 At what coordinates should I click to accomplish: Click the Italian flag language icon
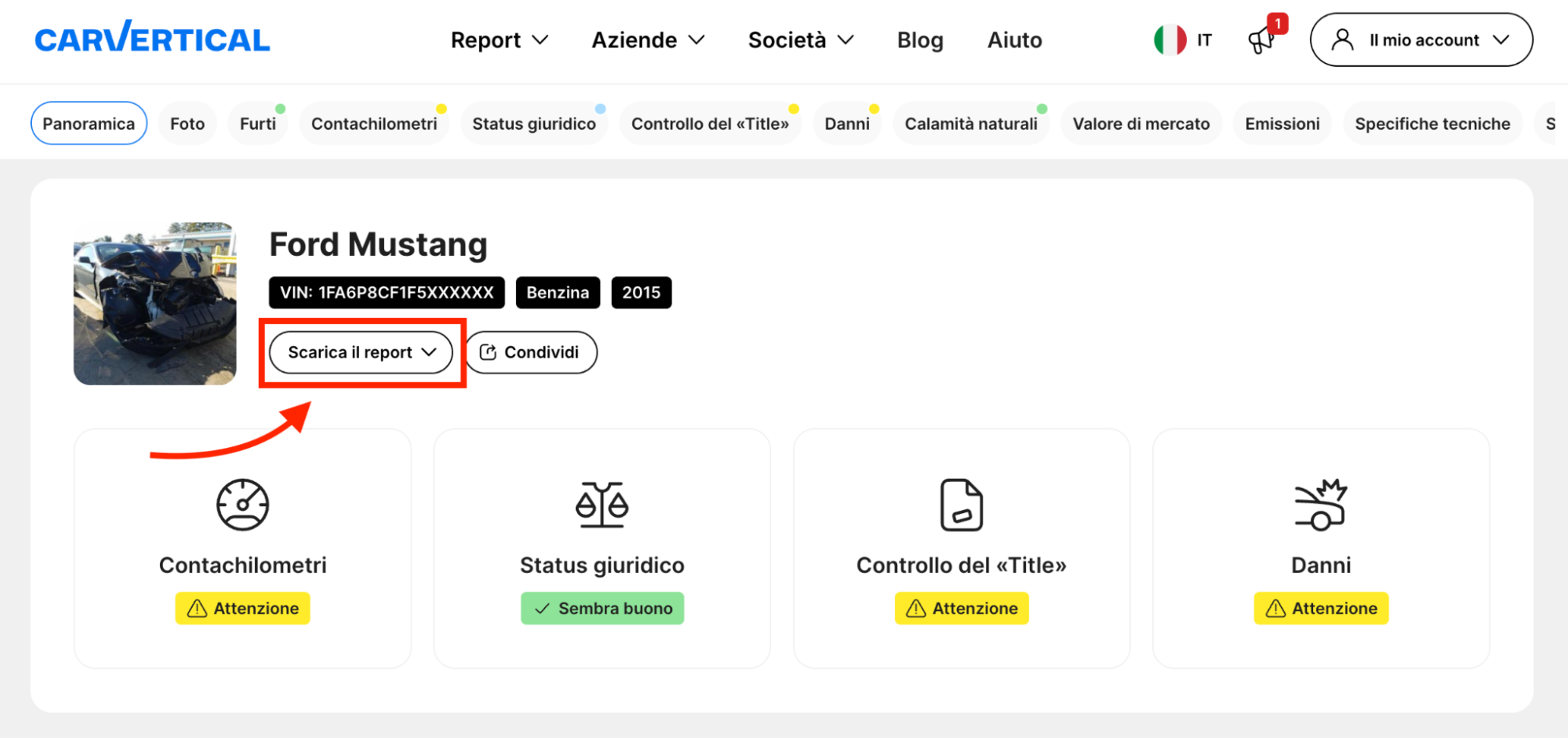pos(1170,40)
